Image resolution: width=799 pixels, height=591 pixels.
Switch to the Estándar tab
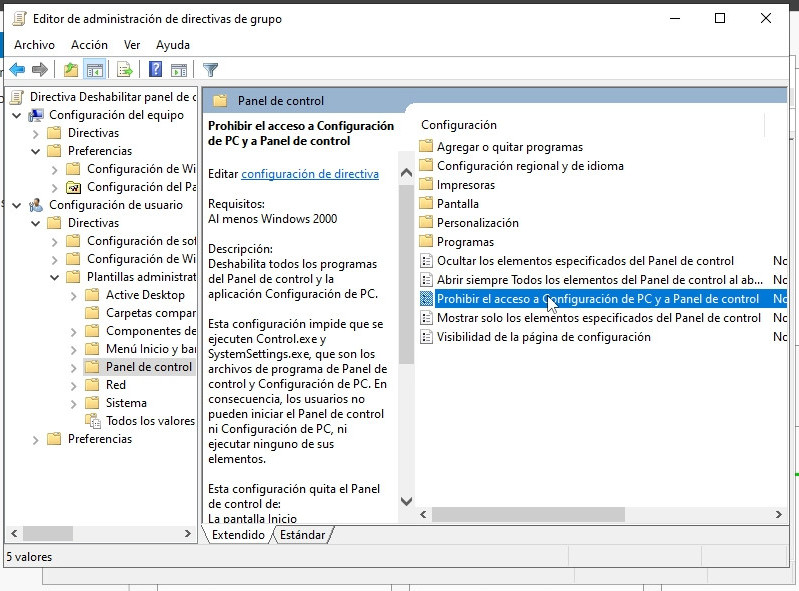click(x=302, y=535)
